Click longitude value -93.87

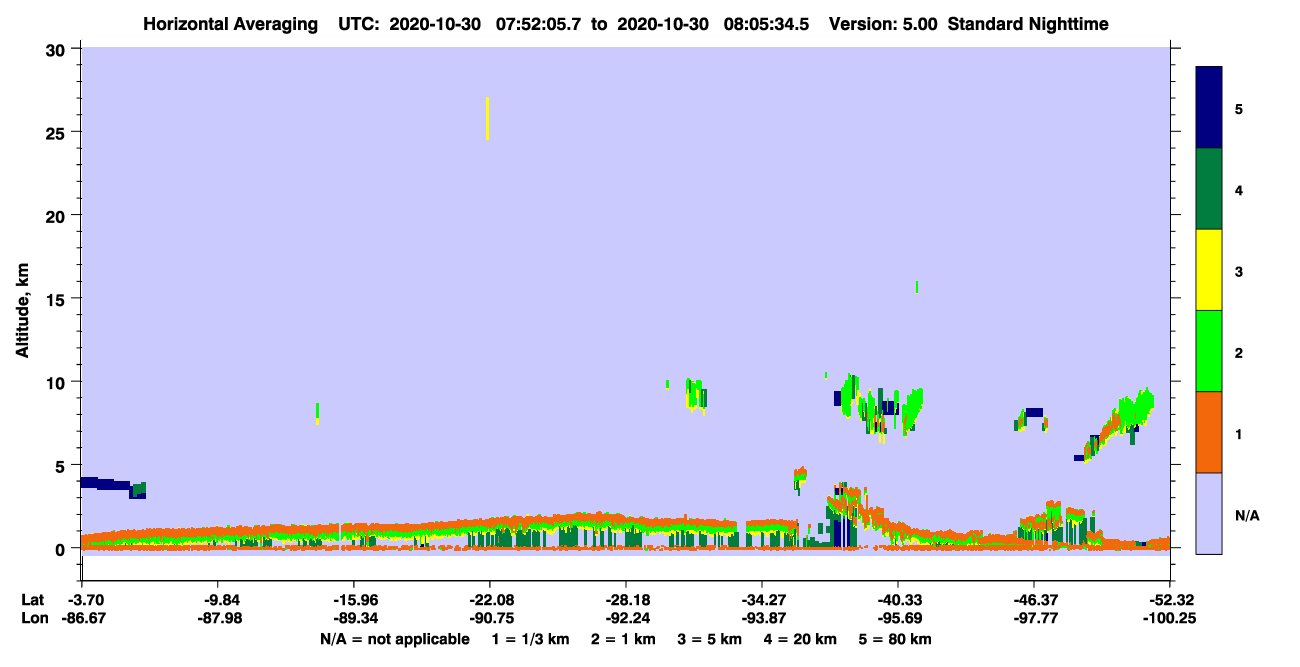click(762, 618)
